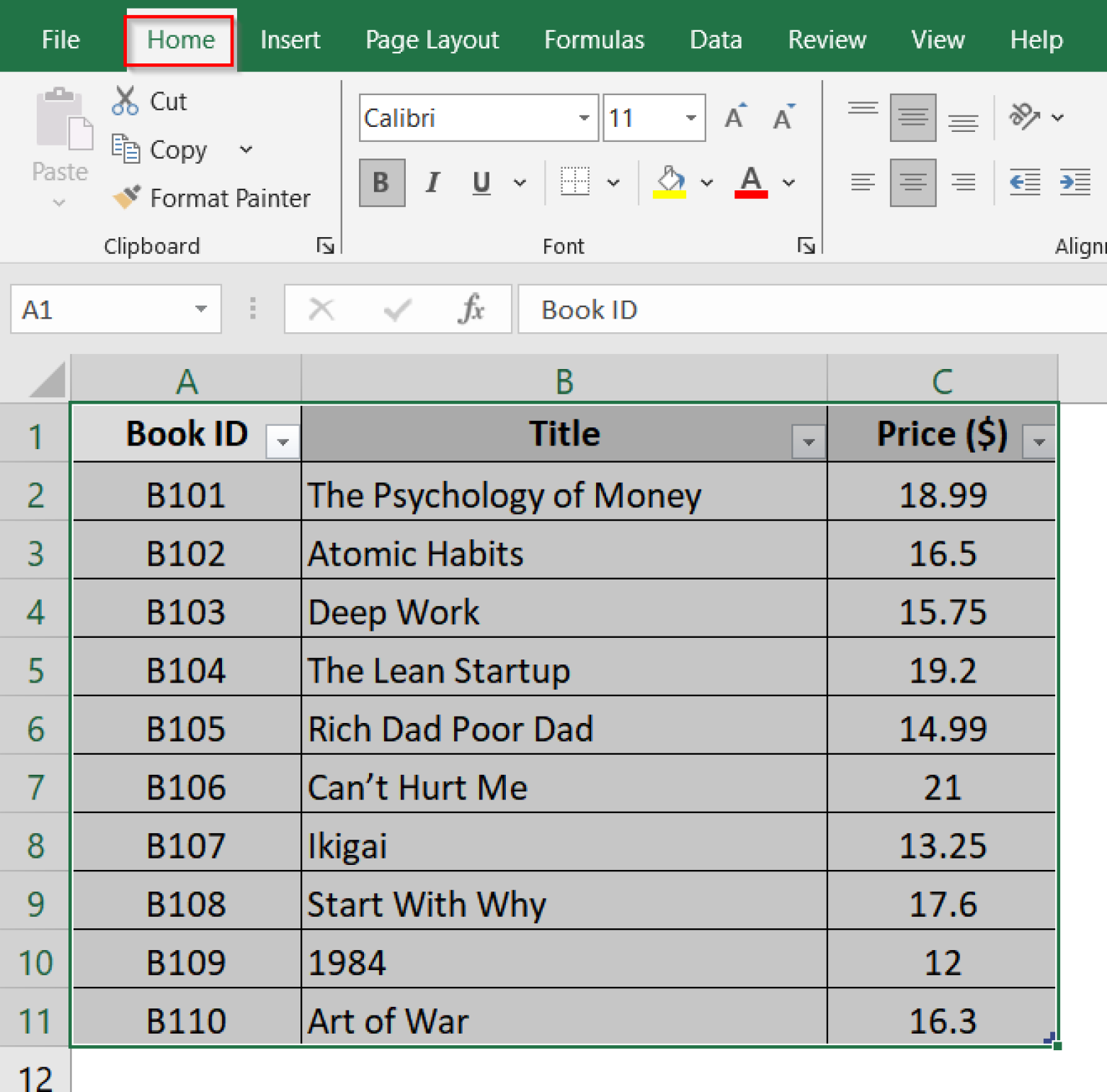Open the Calibri font name dropdown
The width and height of the screenshot is (1107, 1092).
(583, 117)
